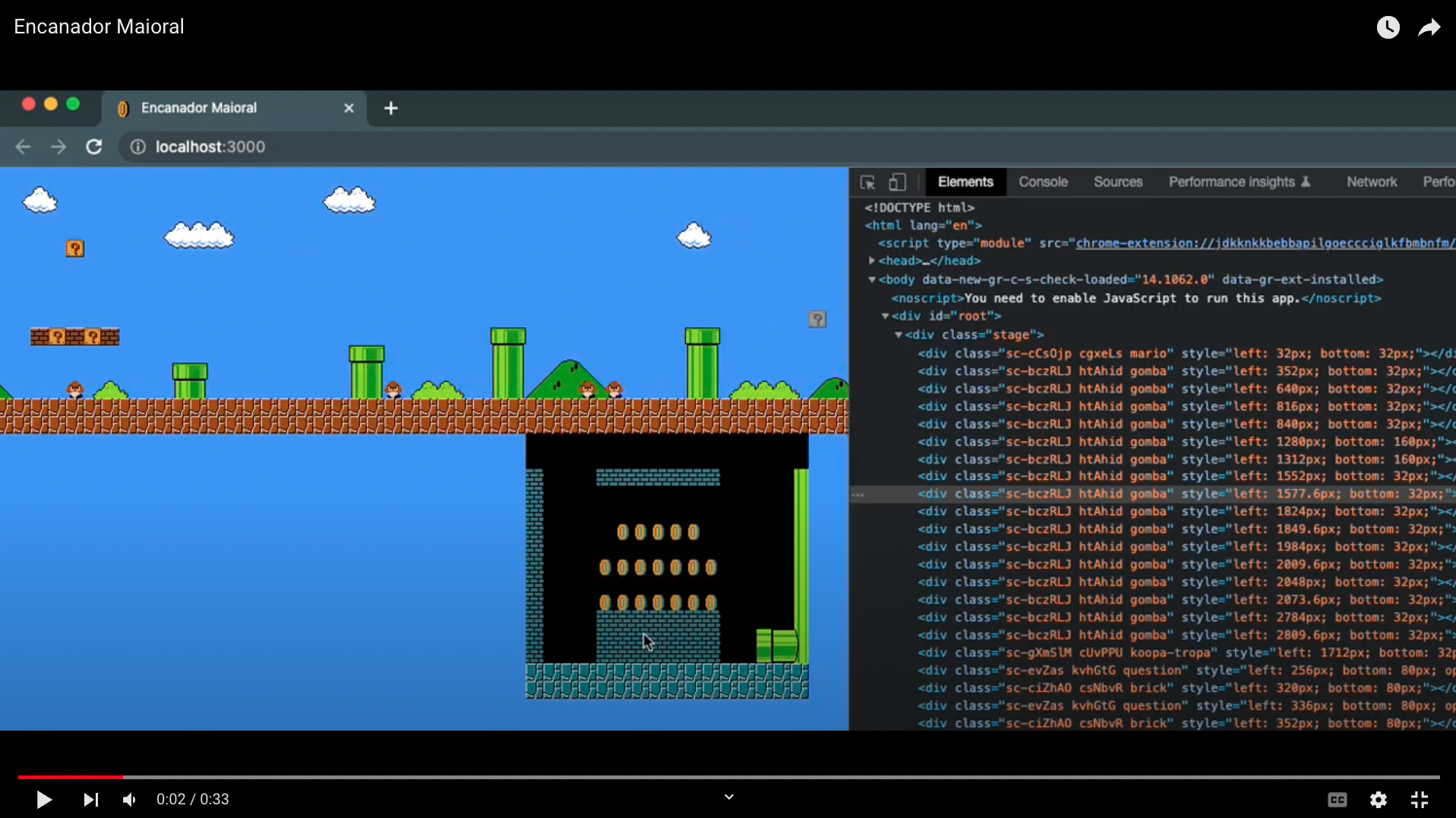
Task: Mute the video volume
Action: 130,799
